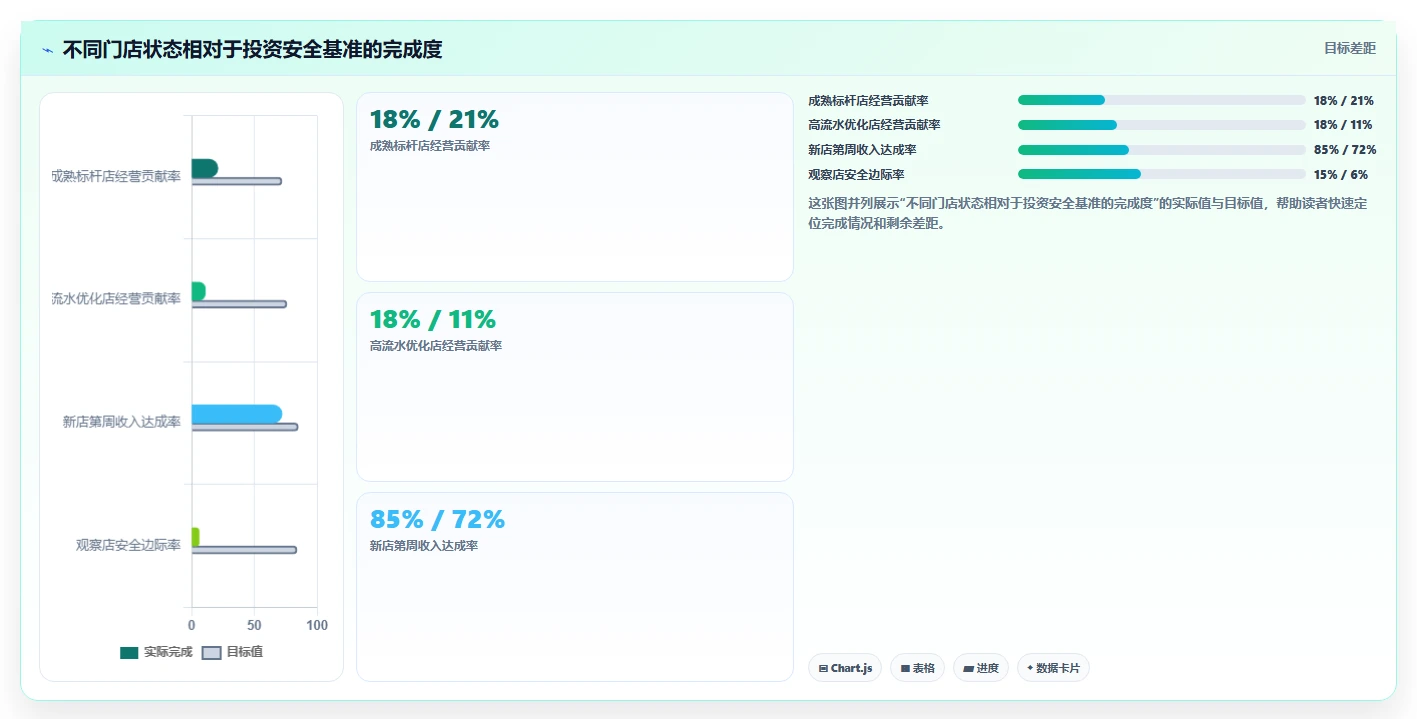Click the grey target bar for 观察店安全边际率

[244, 550]
